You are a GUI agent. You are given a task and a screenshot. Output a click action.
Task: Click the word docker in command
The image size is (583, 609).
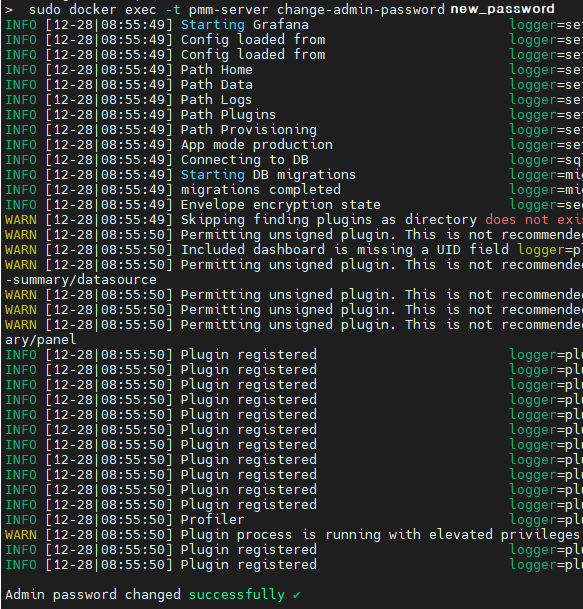(x=93, y=9)
